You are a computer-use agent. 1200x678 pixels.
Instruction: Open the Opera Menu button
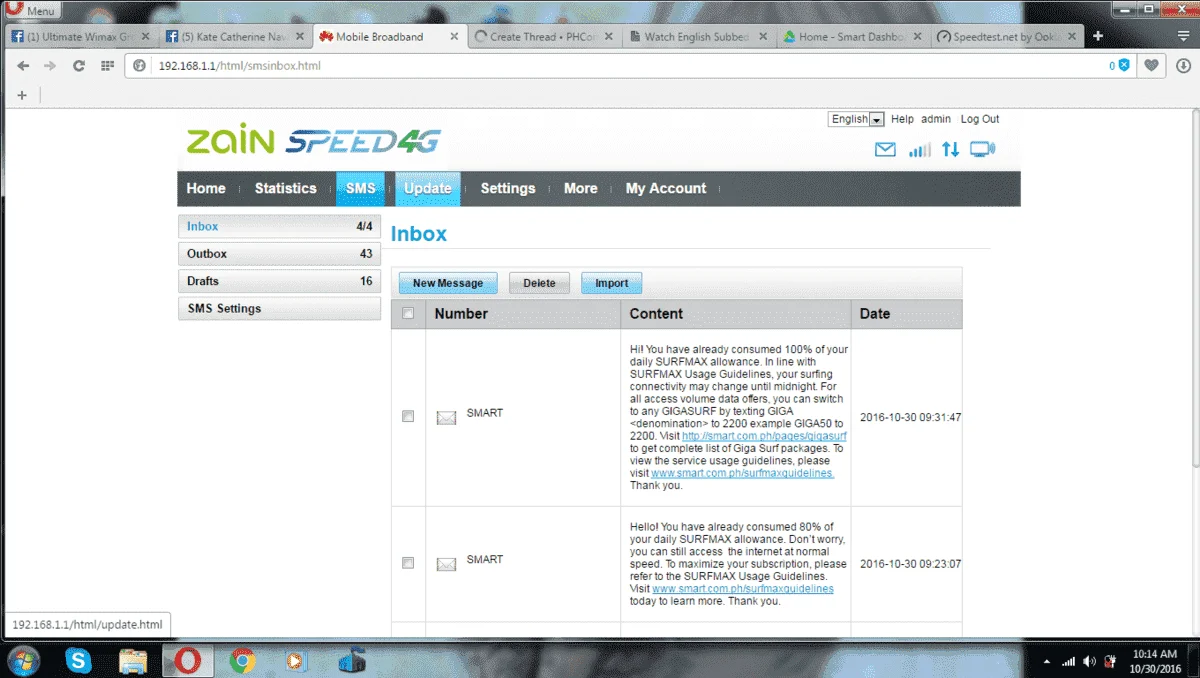[x=32, y=10]
